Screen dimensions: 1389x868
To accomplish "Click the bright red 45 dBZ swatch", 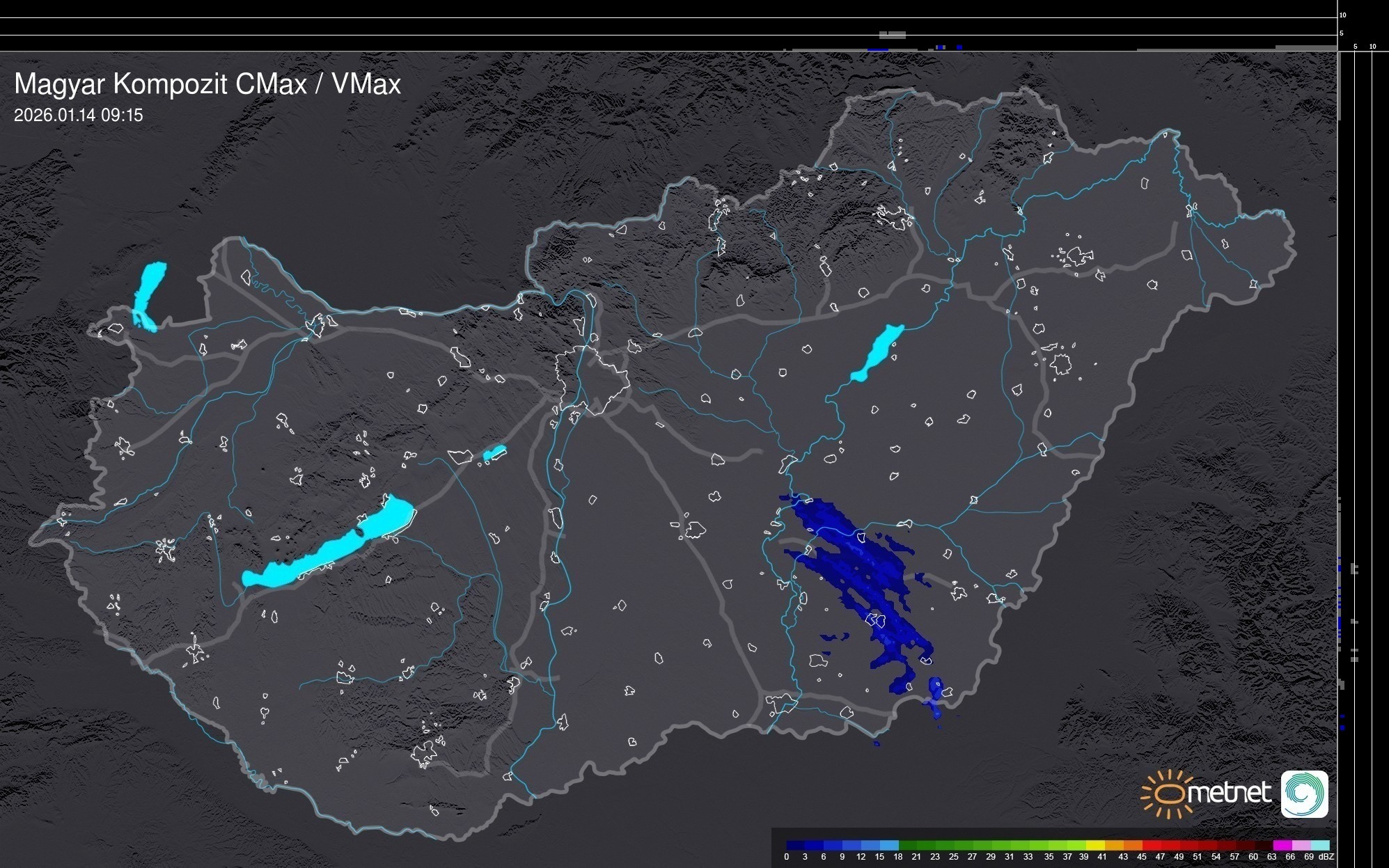I will (1152, 845).
